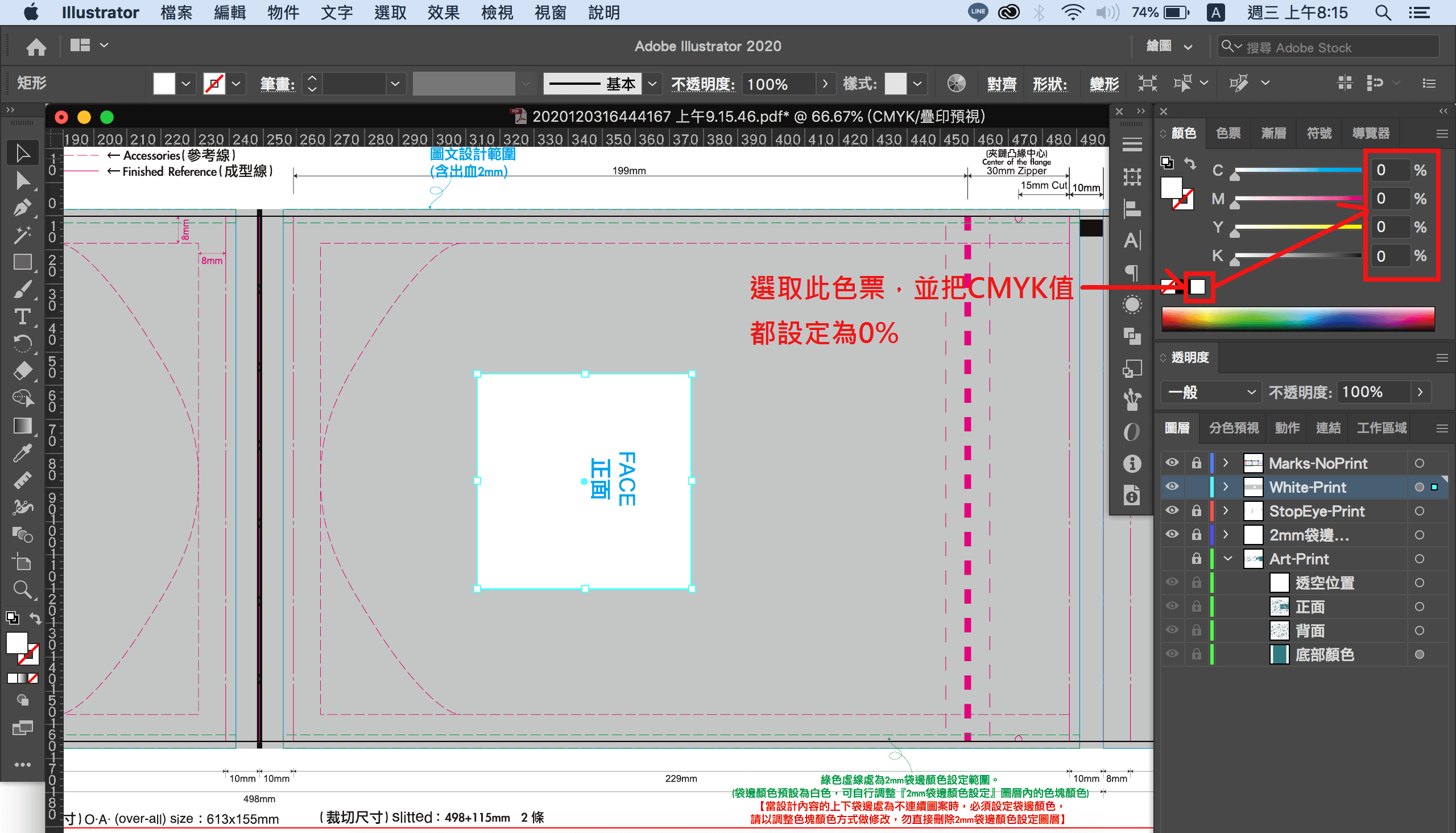Select the Eyedropper tool
The height and width of the screenshot is (833, 1456).
22,453
